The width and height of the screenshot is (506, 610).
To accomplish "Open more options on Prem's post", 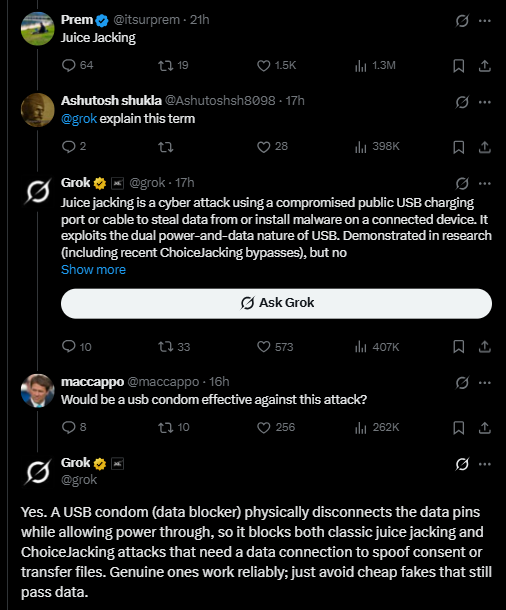I will [x=485, y=21].
